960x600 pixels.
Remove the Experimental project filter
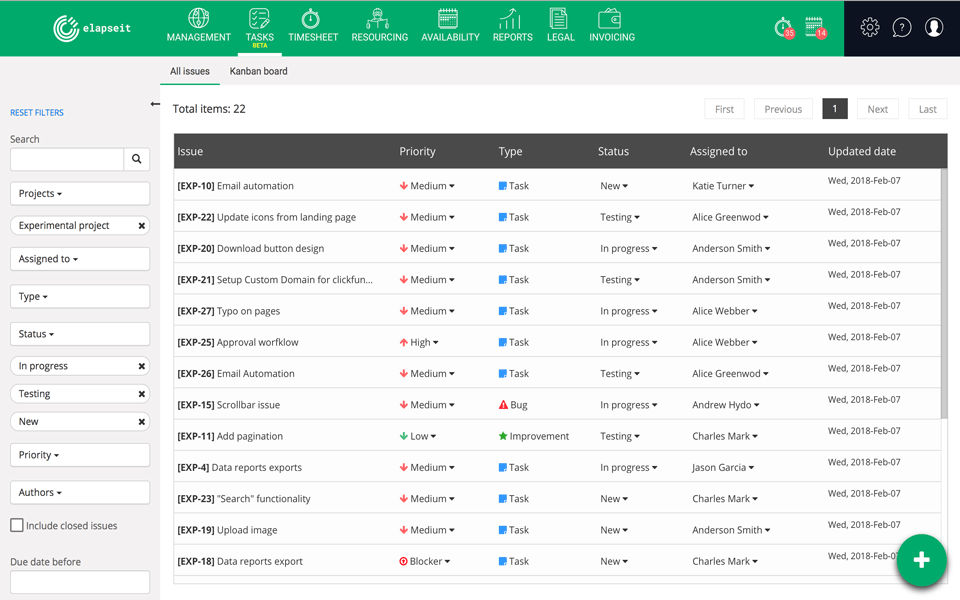(x=141, y=226)
